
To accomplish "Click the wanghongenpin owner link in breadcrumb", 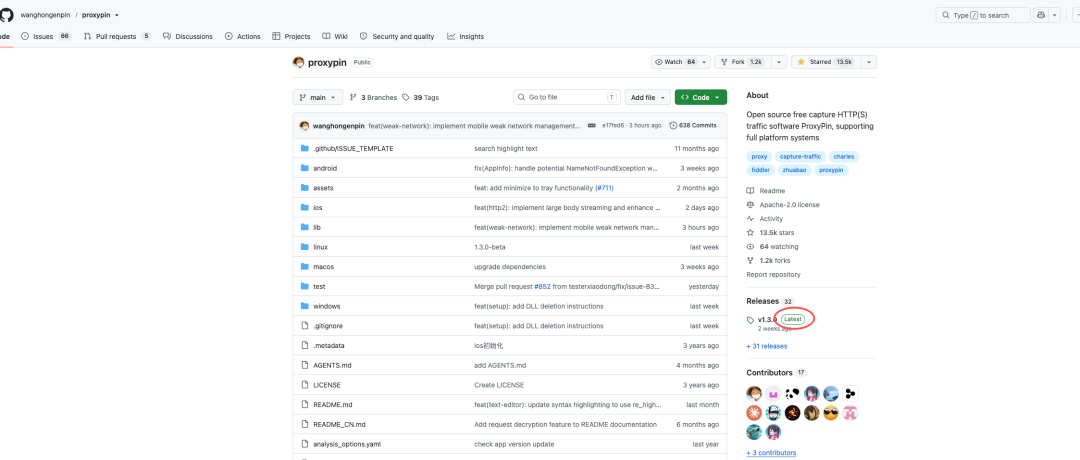I will point(45,15).
